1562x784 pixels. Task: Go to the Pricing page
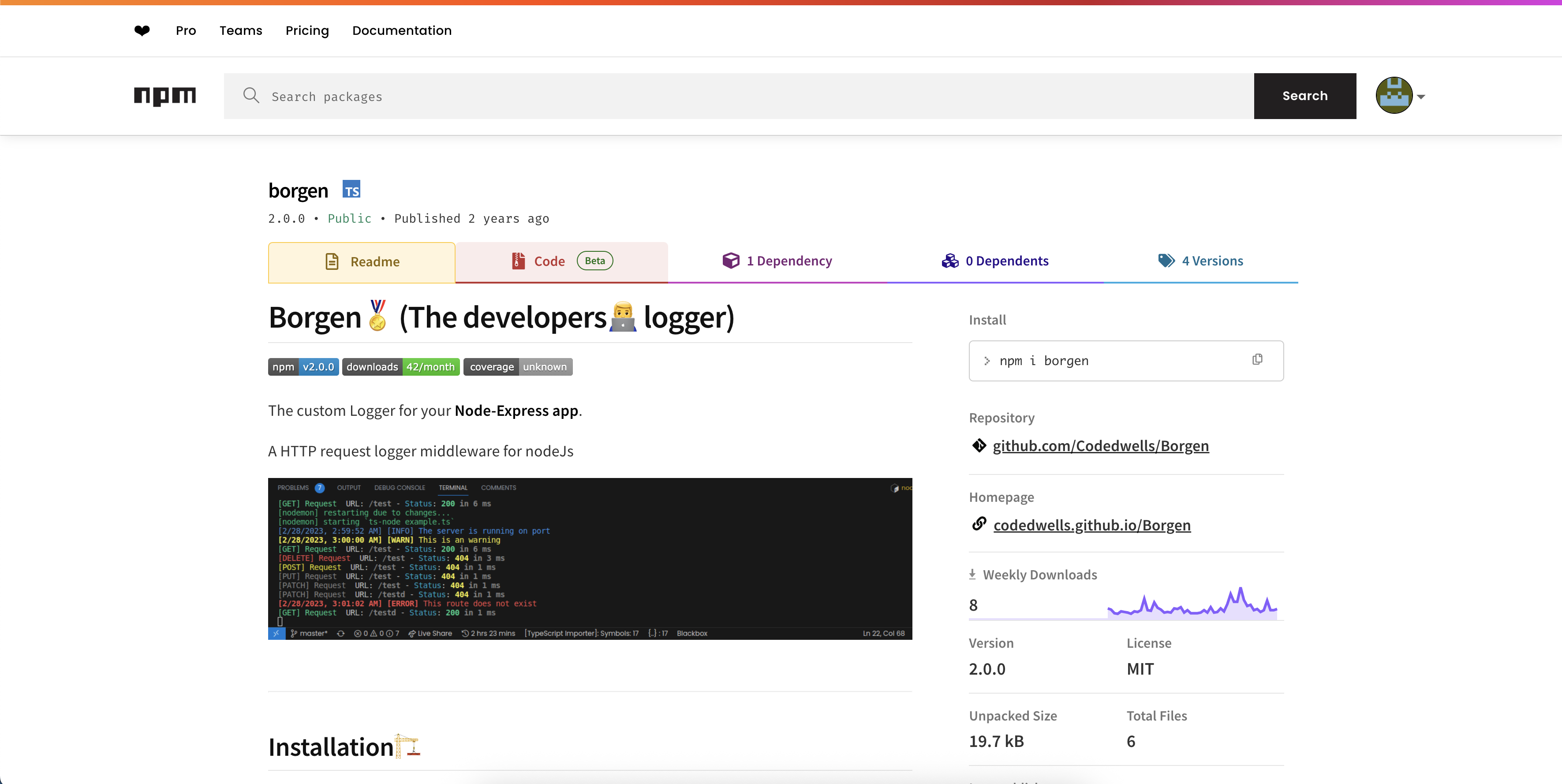tap(307, 30)
